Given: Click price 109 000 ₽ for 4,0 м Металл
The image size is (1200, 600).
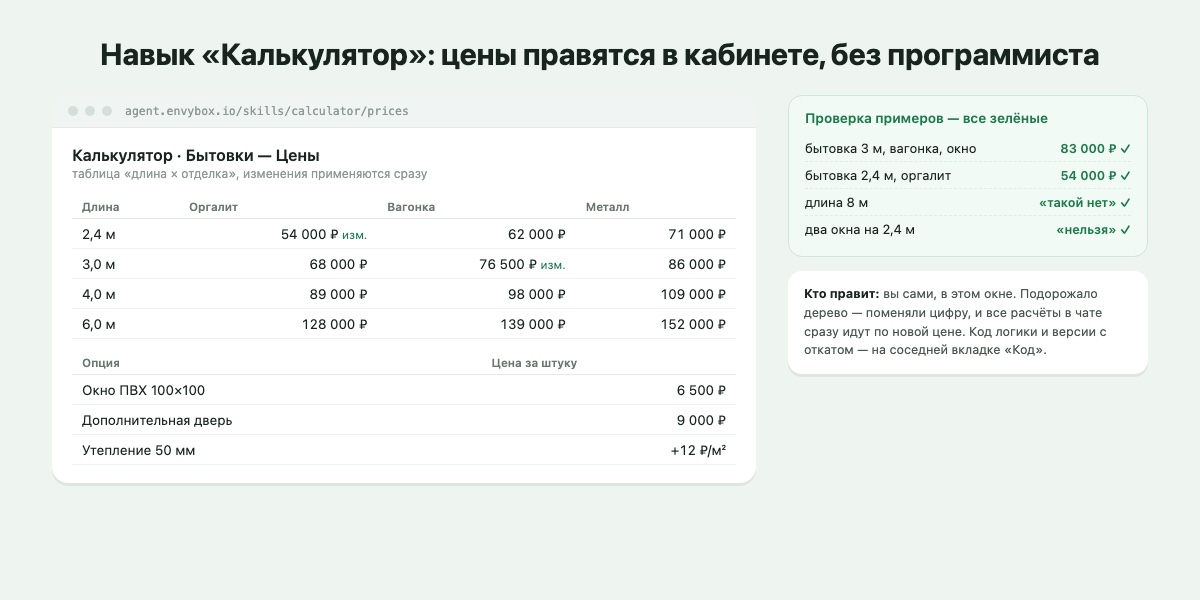Looking at the screenshot, I should click(x=694, y=295).
